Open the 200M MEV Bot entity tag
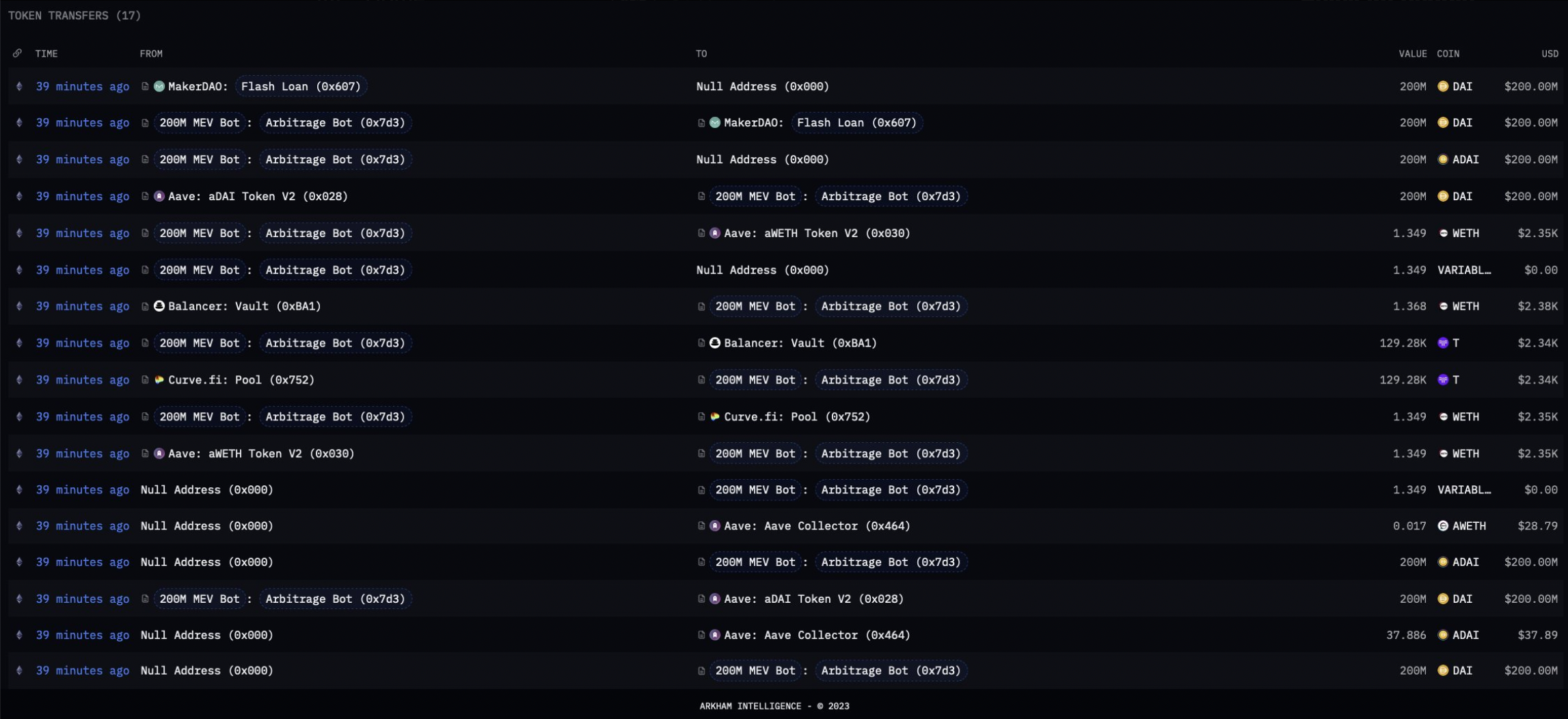This screenshot has width=1568, height=719. pyautogui.click(x=200, y=123)
